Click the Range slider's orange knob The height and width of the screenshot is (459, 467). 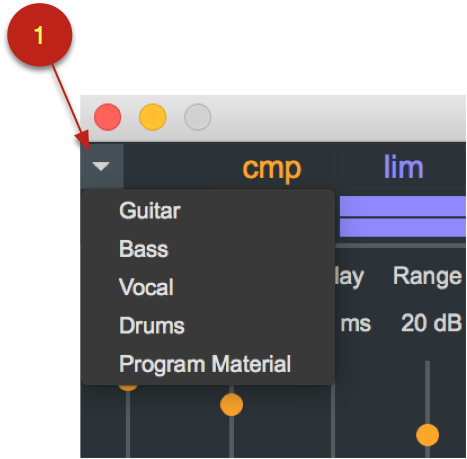point(427,435)
